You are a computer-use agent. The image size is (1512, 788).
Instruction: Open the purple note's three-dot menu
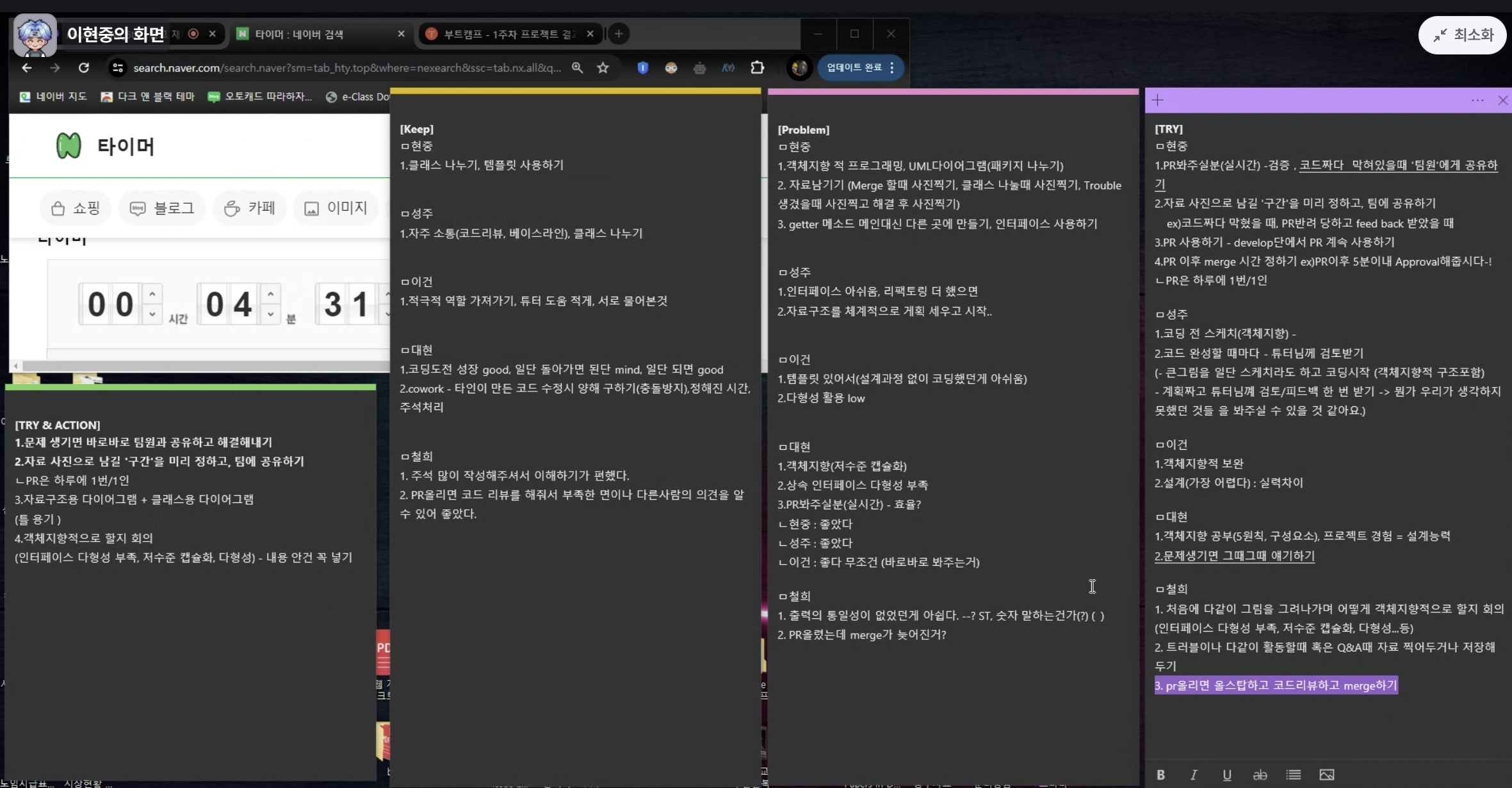(1477, 100)
